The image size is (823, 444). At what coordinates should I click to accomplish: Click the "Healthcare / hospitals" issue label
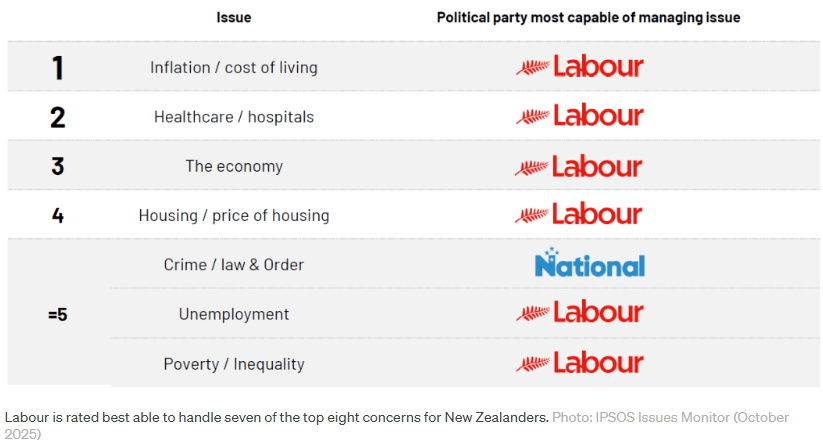234,117
